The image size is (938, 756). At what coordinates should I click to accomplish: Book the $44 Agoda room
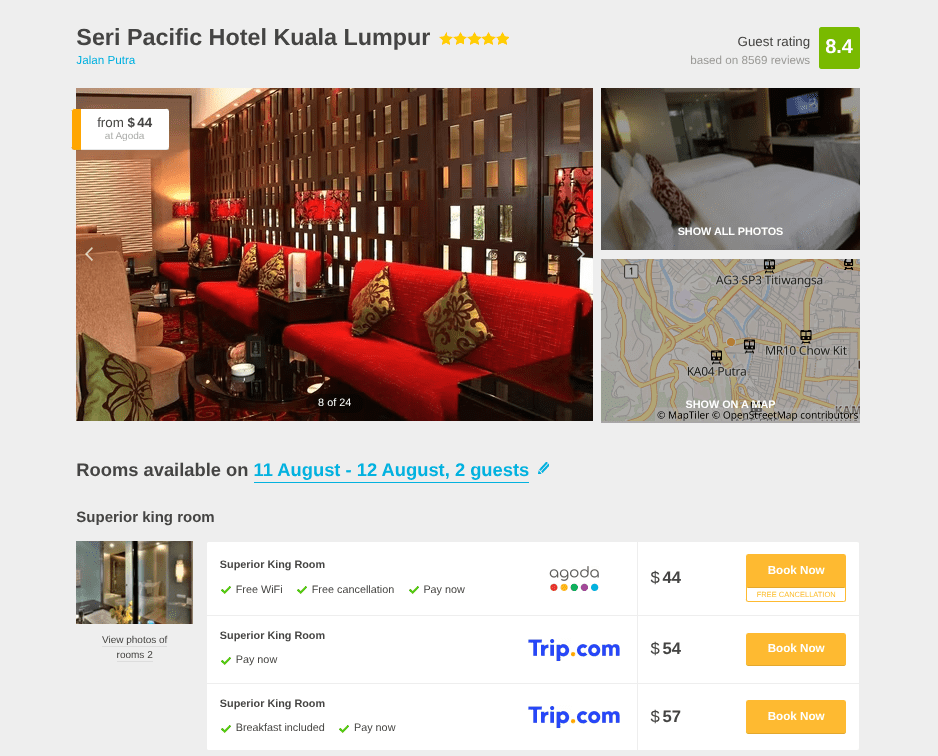(x=796, y=571)
